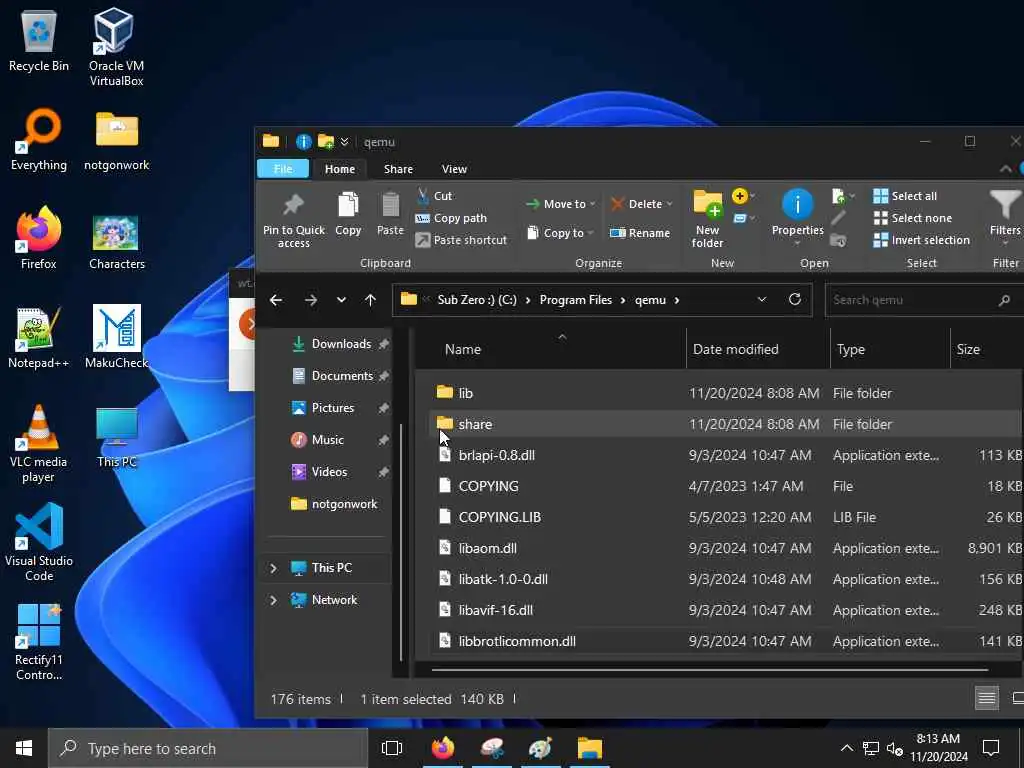The image size is (1024, 768).
Task: Open notgonwork in navigation pane
Action: [x=334, y=504]
